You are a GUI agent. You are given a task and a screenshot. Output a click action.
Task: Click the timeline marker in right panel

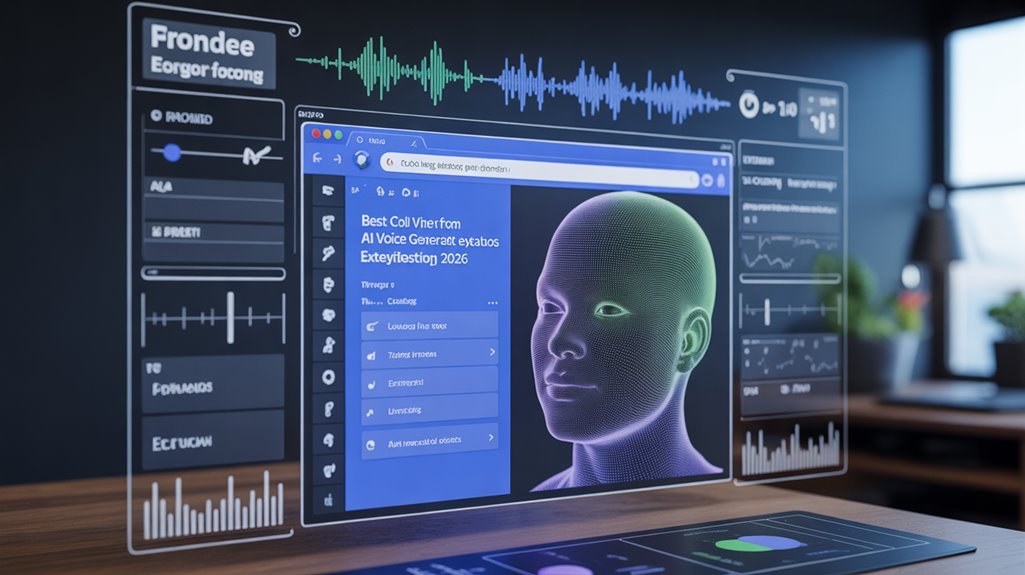click(767, 312)
